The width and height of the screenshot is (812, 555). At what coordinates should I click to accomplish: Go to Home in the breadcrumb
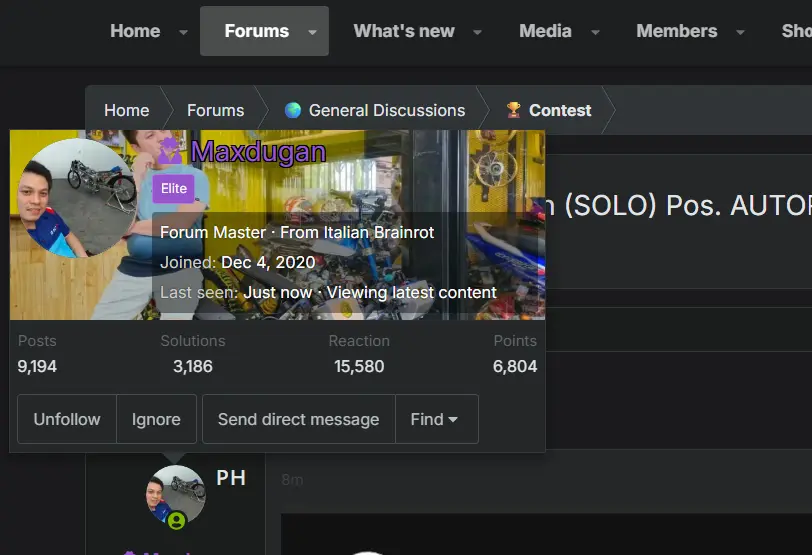coord(126,110)
